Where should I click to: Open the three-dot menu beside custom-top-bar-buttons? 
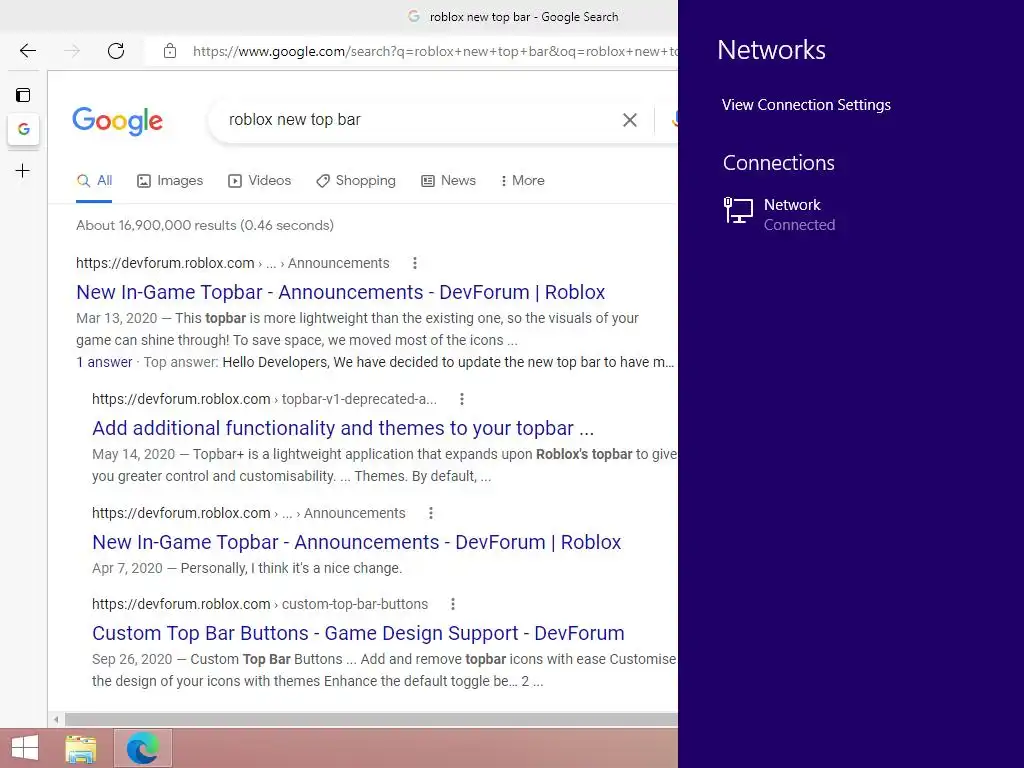pyautogui.click(x=453, y=604)
